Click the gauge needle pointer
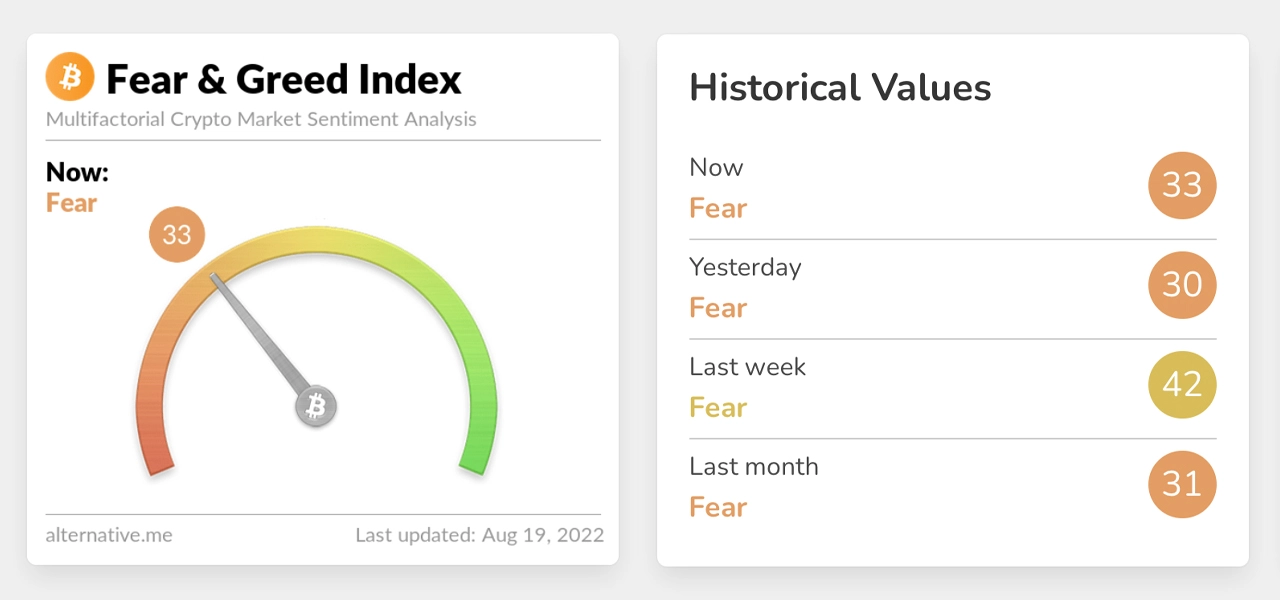This screenshot has width=1280, height=600. [260, 333]
